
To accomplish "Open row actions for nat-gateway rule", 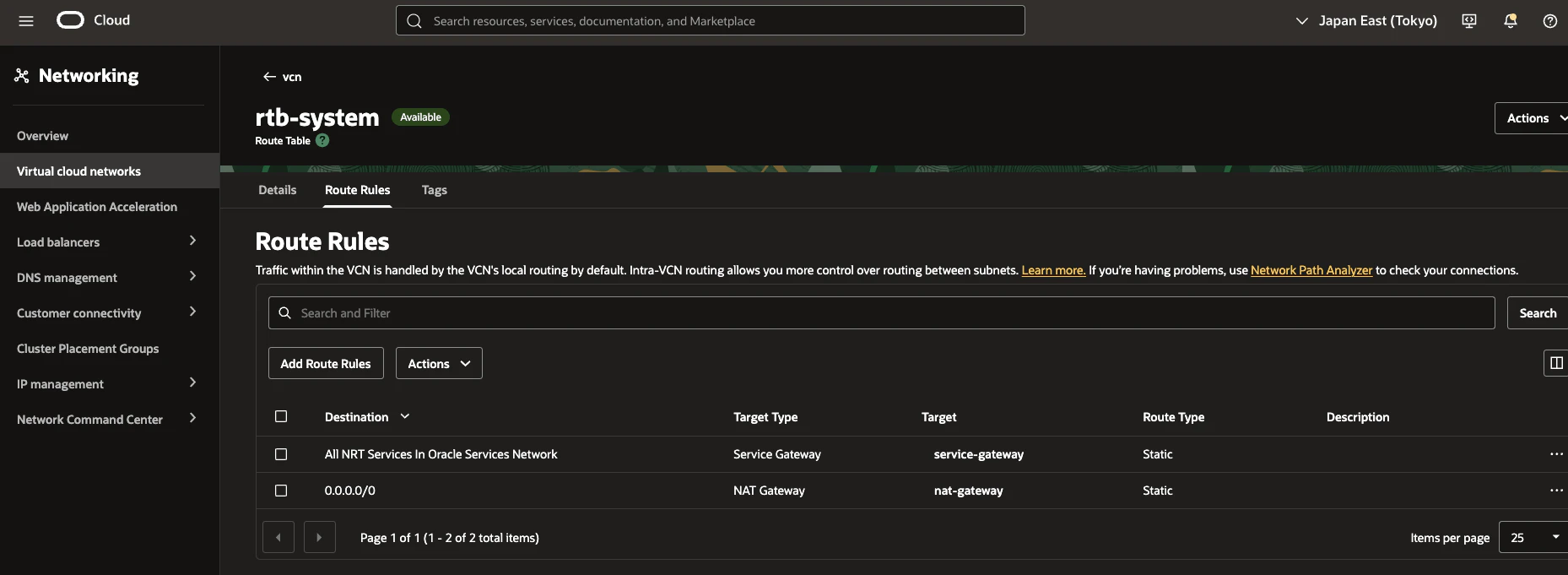I will (x=1556, y=491).
